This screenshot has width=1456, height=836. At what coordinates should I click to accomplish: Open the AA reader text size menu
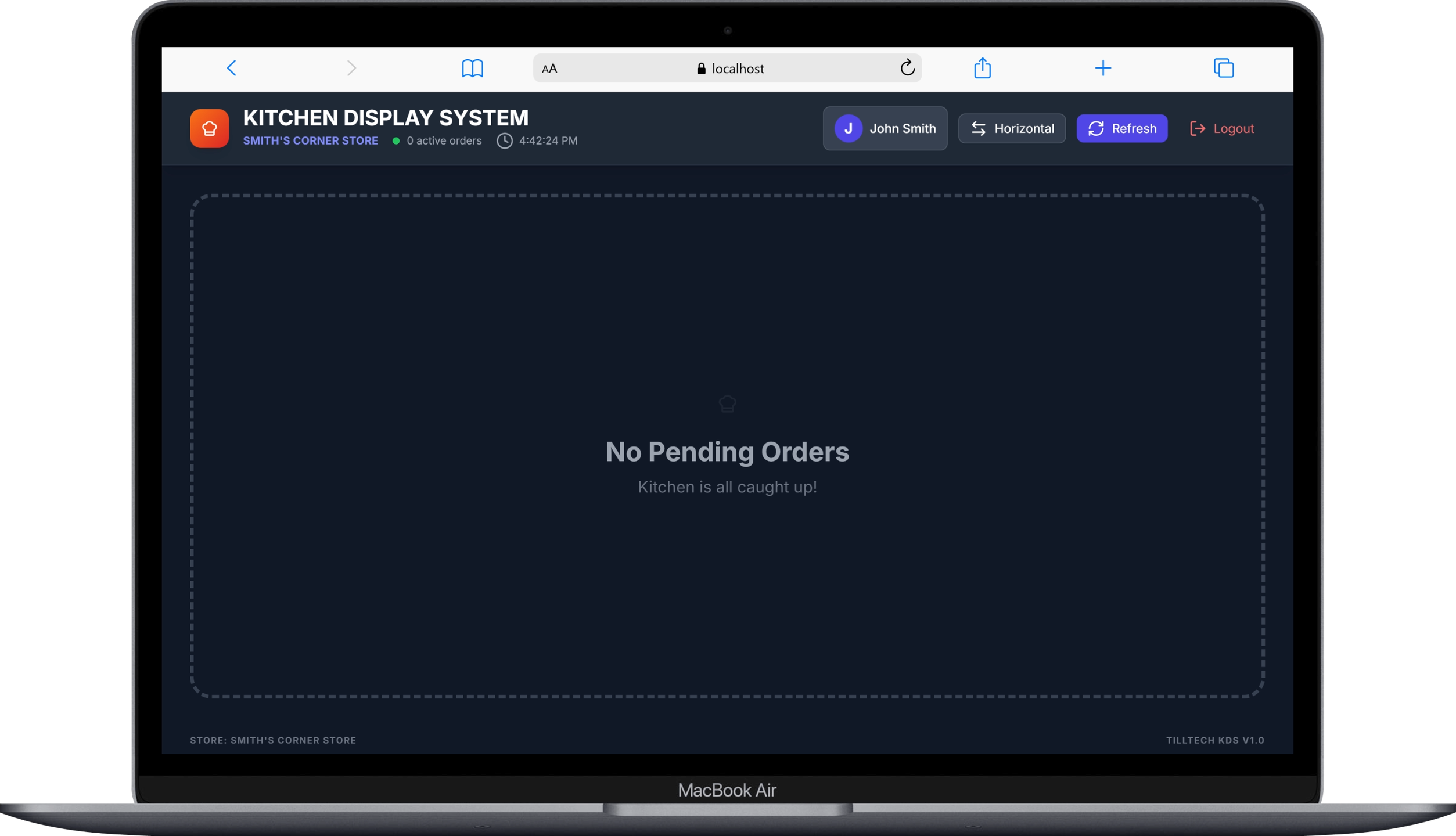(x=549, y=69)
